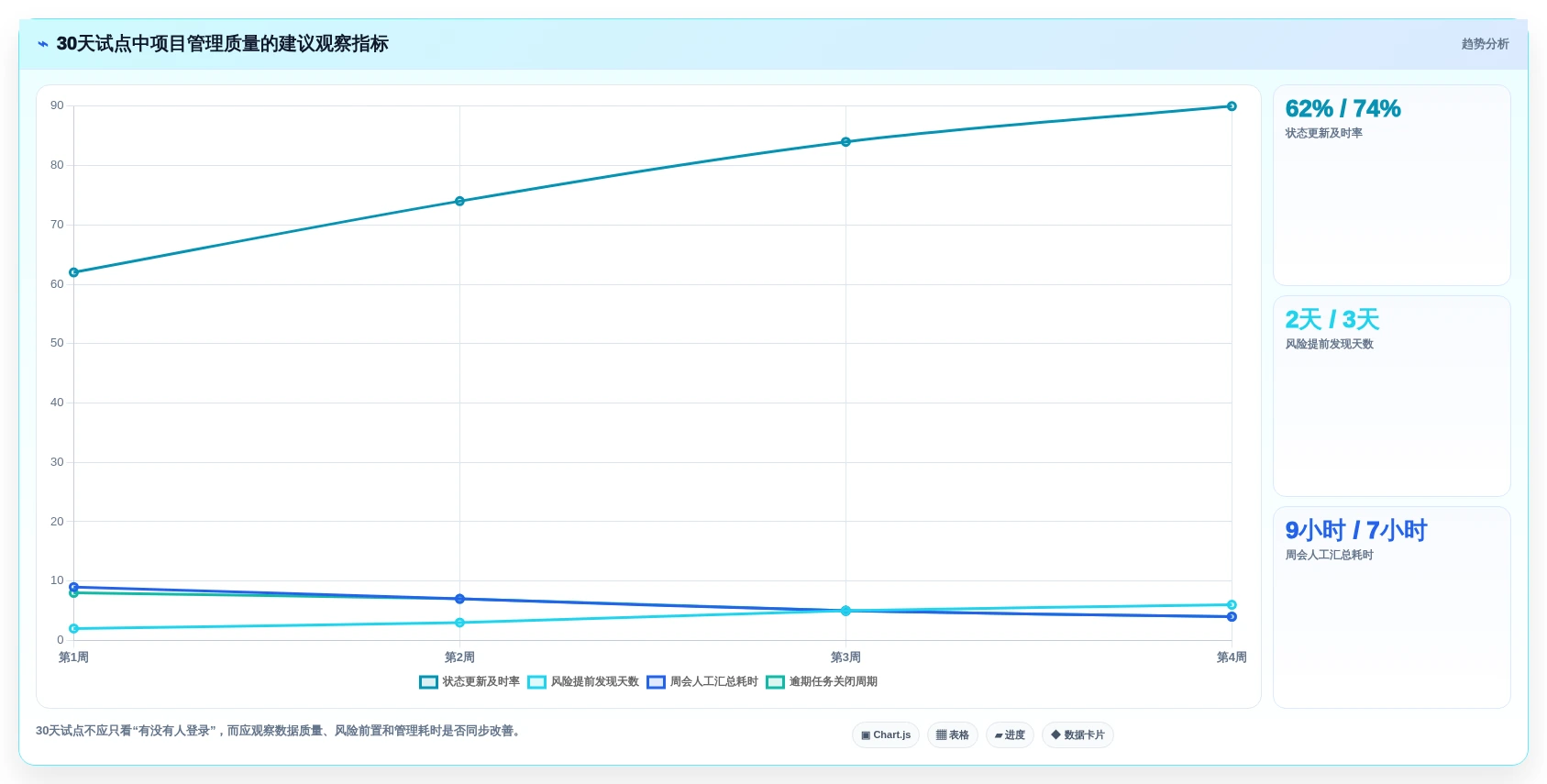Viewport: 1547px width, 784px height.
Task: Click the 第2周 x-axis label
Action: [x=459, y=657]
